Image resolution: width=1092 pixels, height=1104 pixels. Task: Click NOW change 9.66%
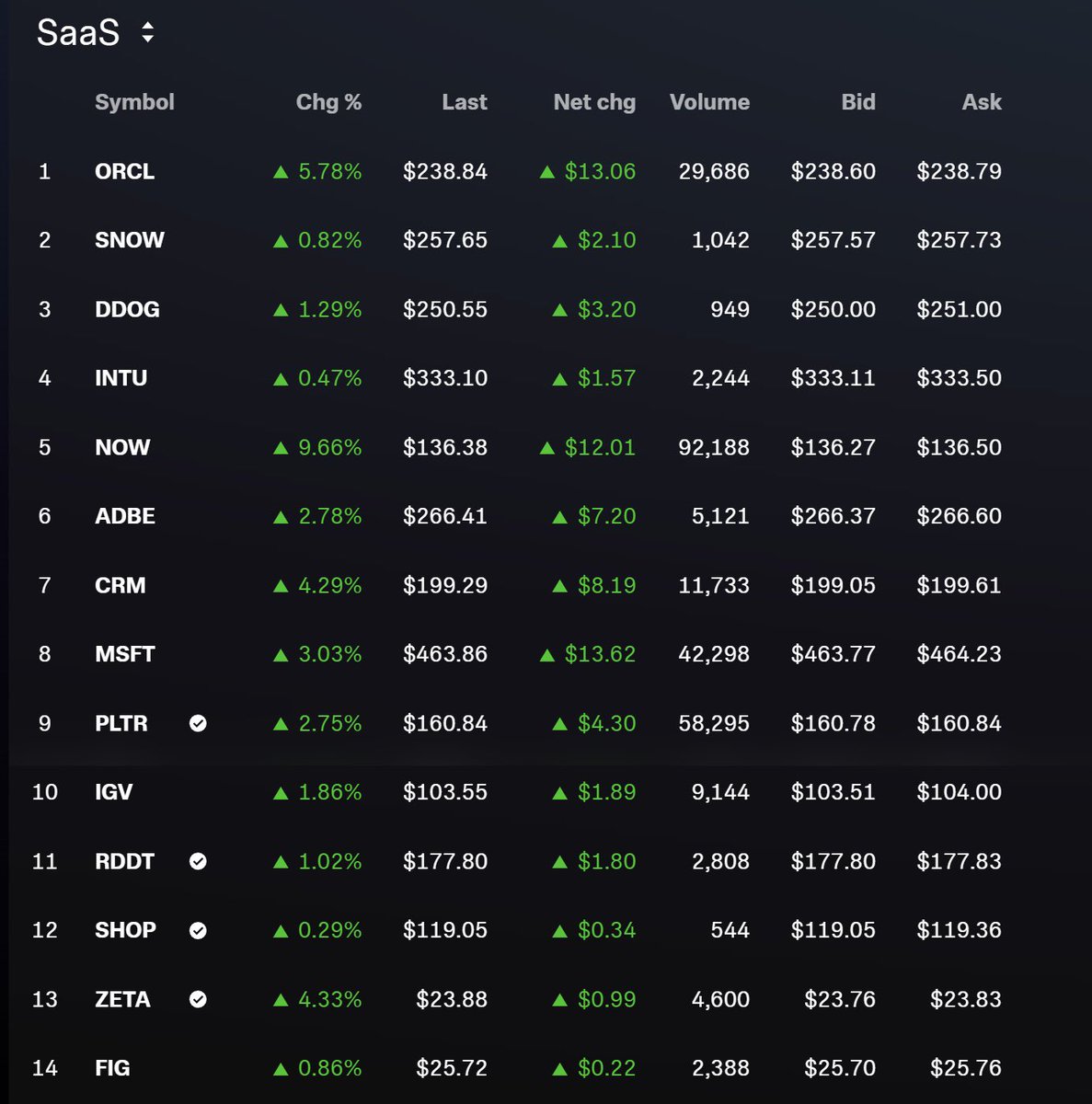pyautogui.click(x=329, y=447)
